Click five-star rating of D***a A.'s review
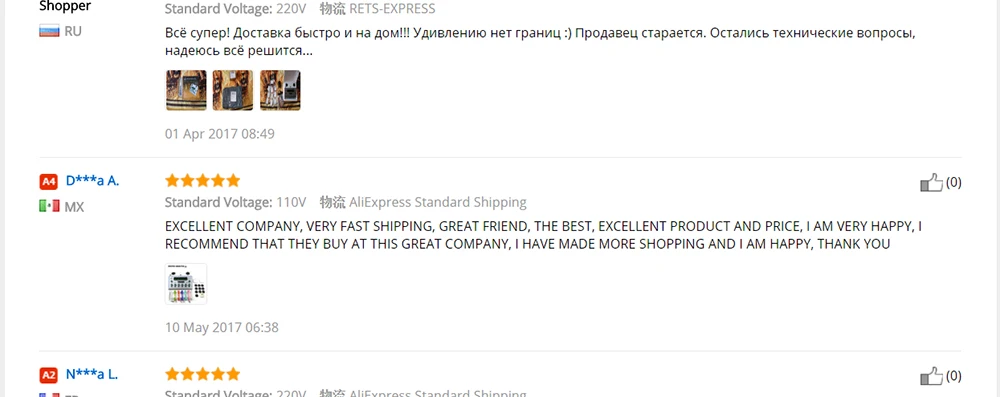The image size is (1000, 397). pos(202,181)
